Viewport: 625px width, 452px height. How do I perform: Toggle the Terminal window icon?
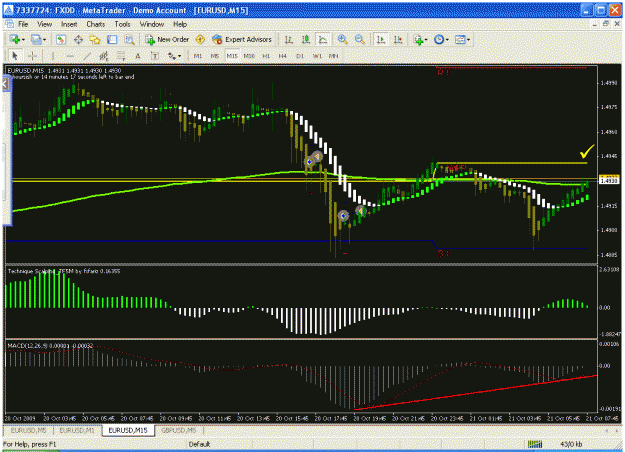(112, 39)
